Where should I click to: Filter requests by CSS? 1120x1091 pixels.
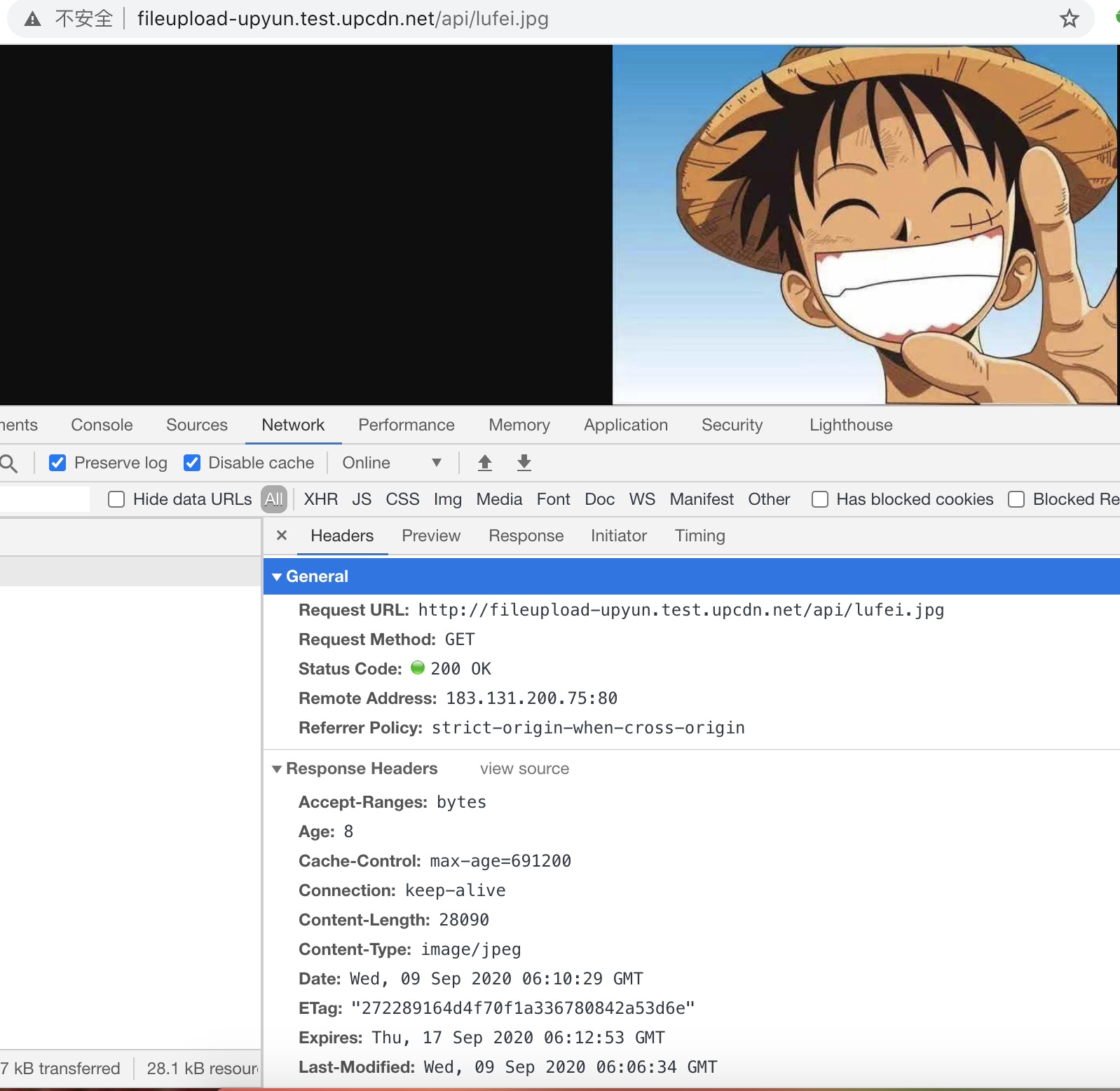point(402,499)
